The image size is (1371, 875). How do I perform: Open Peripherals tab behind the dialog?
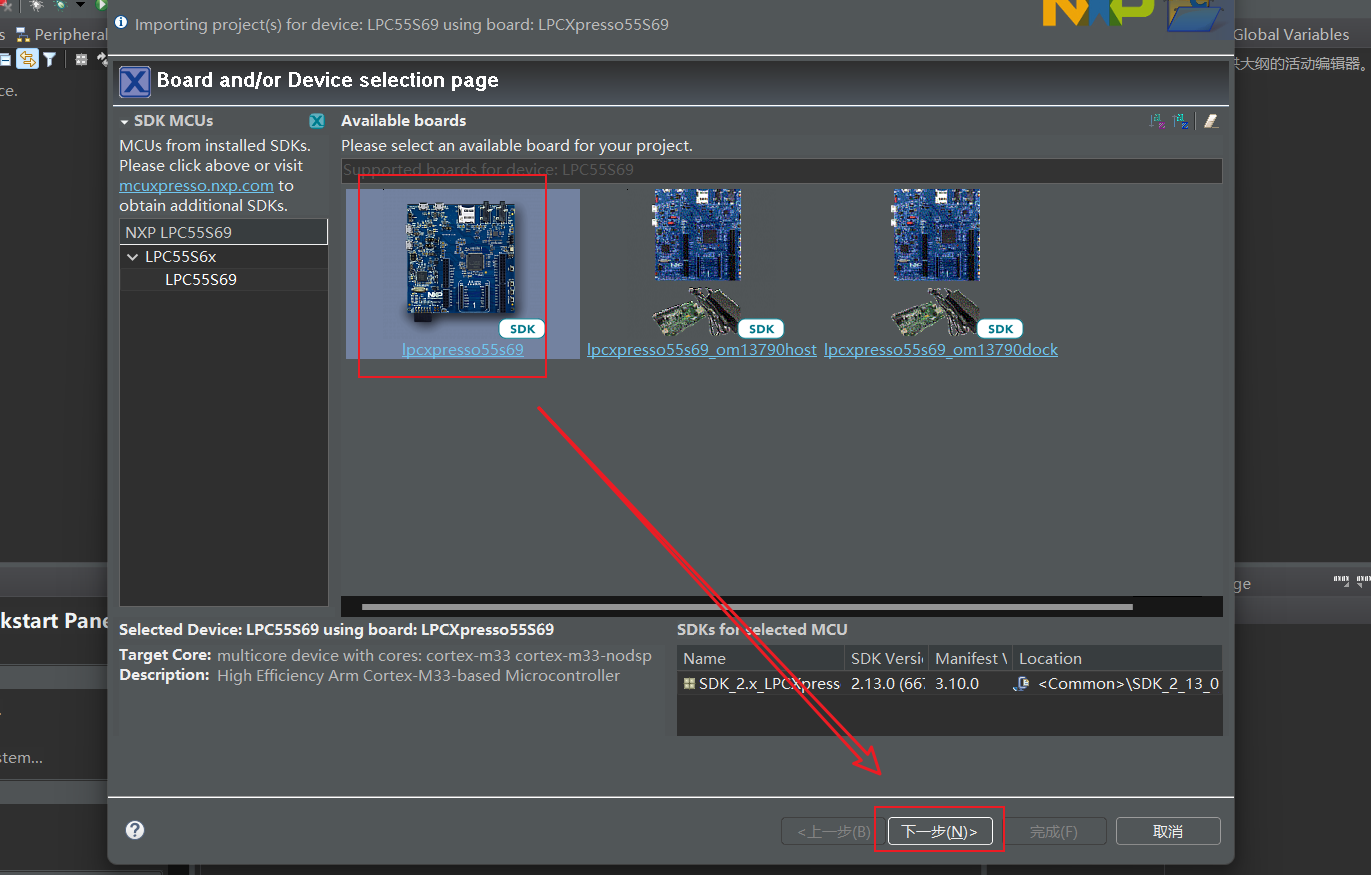[x=61, y=34]
